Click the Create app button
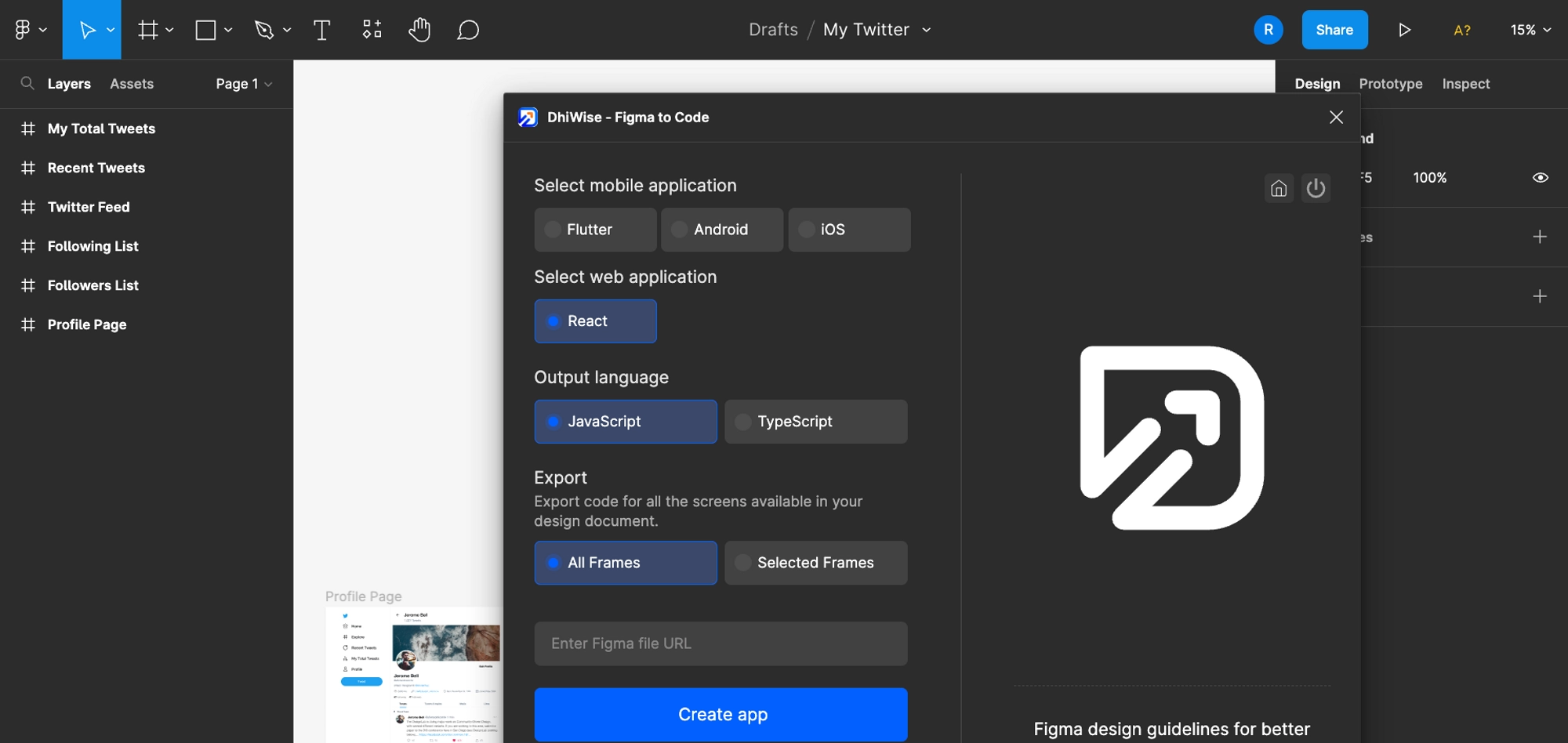The width and height of the screenshot is (1568, 743). [x=721, y=715]
